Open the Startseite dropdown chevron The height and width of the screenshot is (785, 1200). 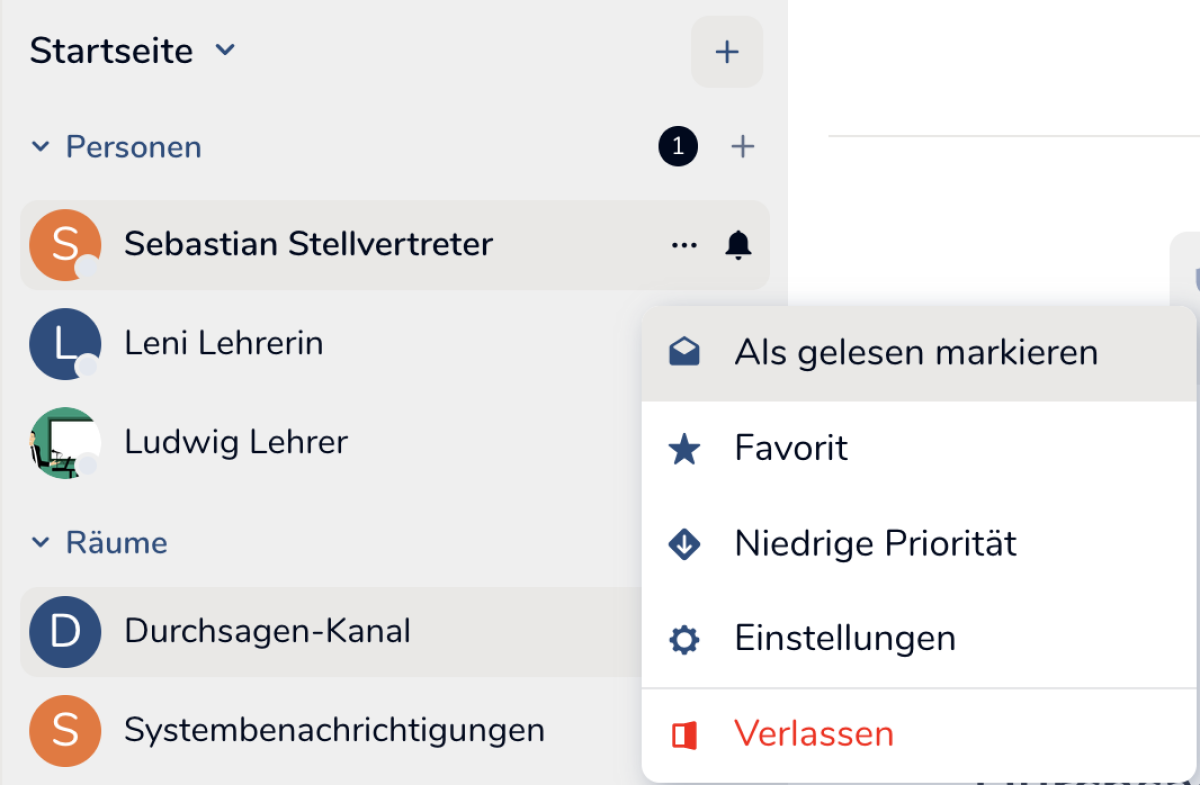pos(226,49)
